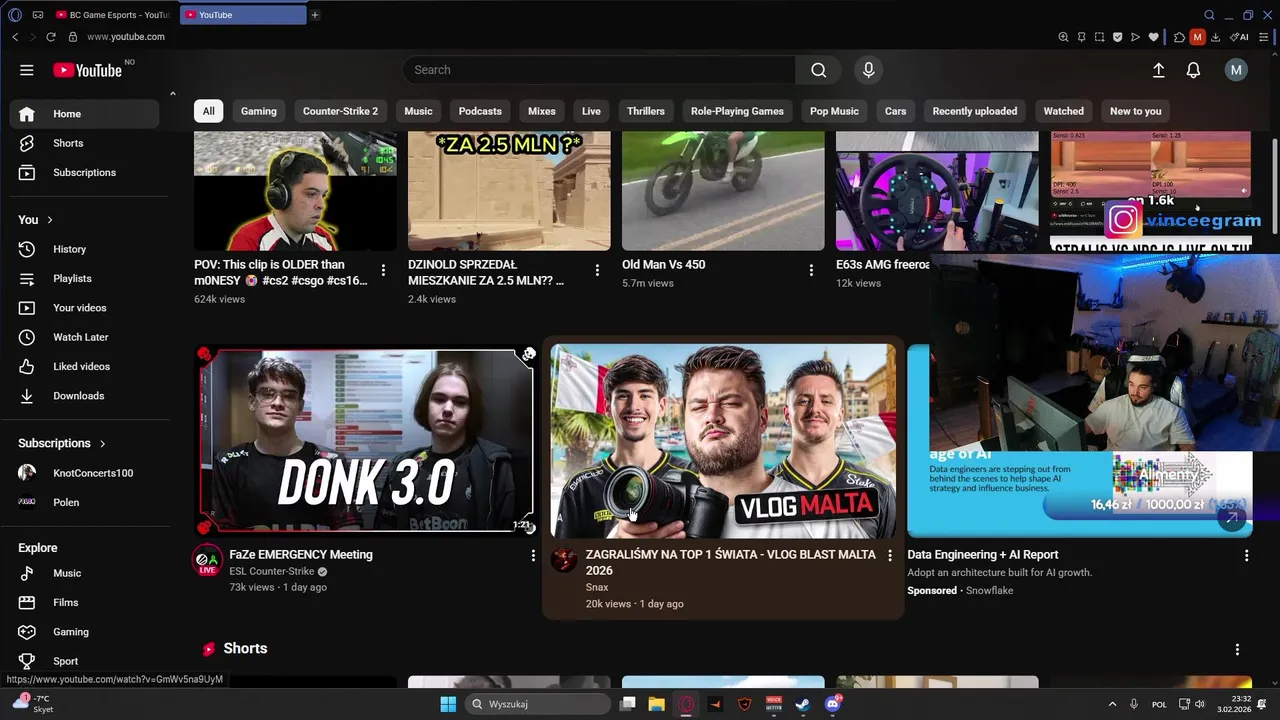Open options menu for Old Man Vs 450
Viewport: 1280px width, 720px height.
[811, 270]
